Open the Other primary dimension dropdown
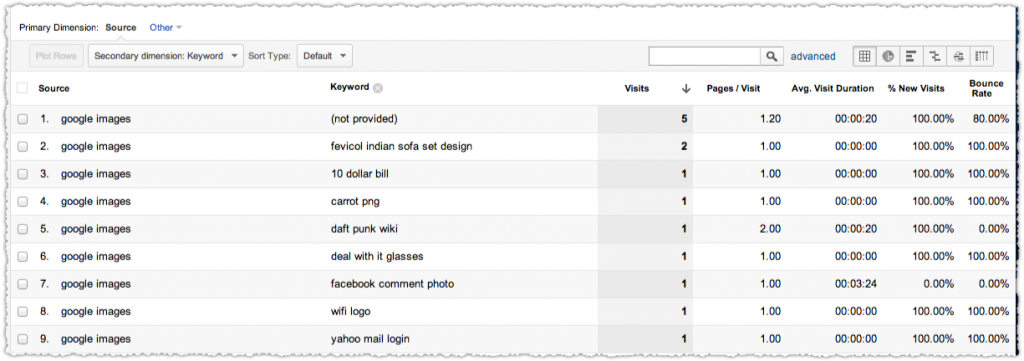The width and height of the screenshot is (1024, 361). click(165, 27)
